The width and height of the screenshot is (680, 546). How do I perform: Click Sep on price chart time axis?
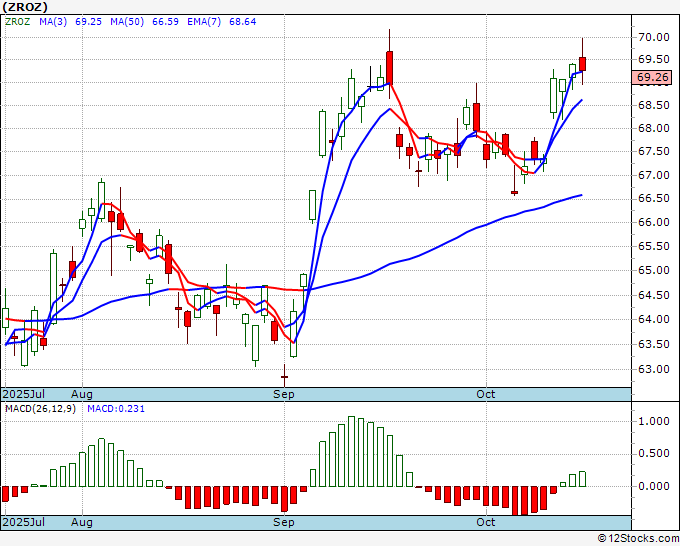284,394
